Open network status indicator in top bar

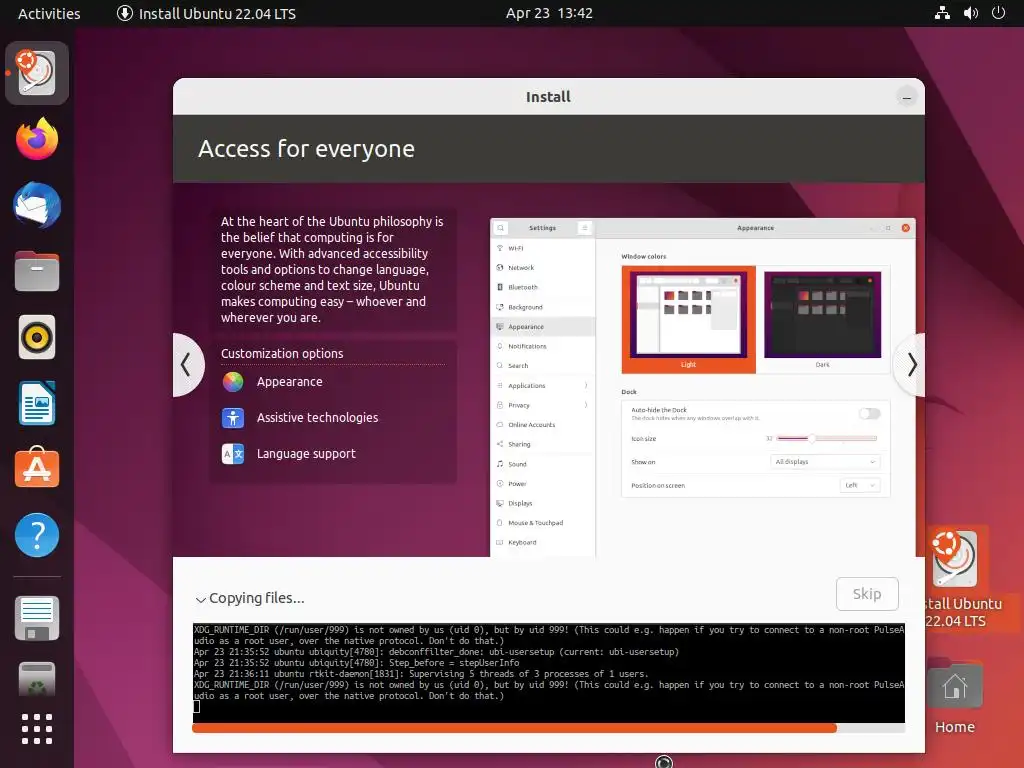coord(942,13)
